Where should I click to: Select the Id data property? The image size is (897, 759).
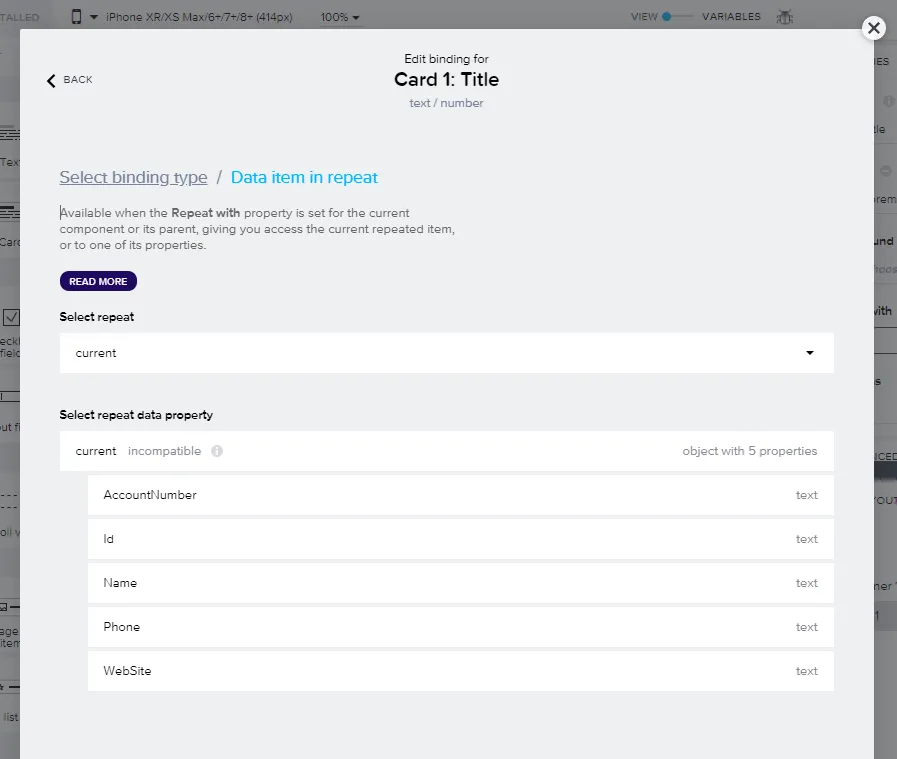click(460, 539)
